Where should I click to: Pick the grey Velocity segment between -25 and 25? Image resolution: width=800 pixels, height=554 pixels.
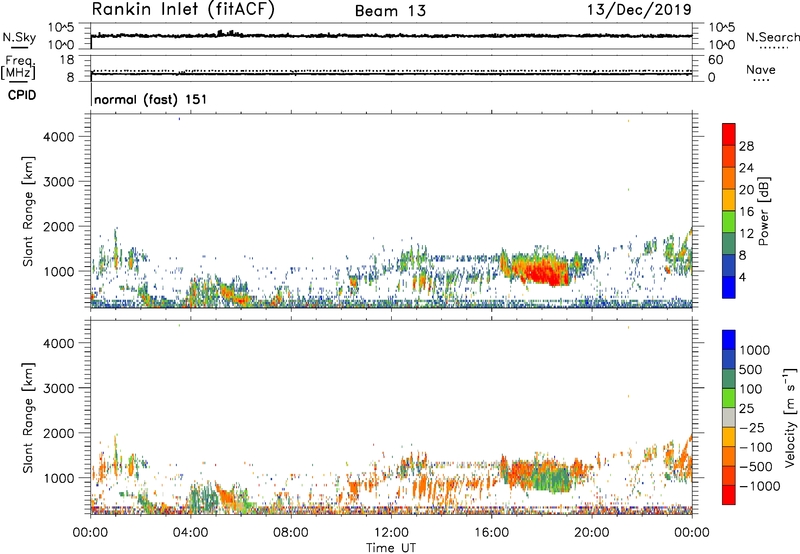pyautogui.click(x=729, y=417)
